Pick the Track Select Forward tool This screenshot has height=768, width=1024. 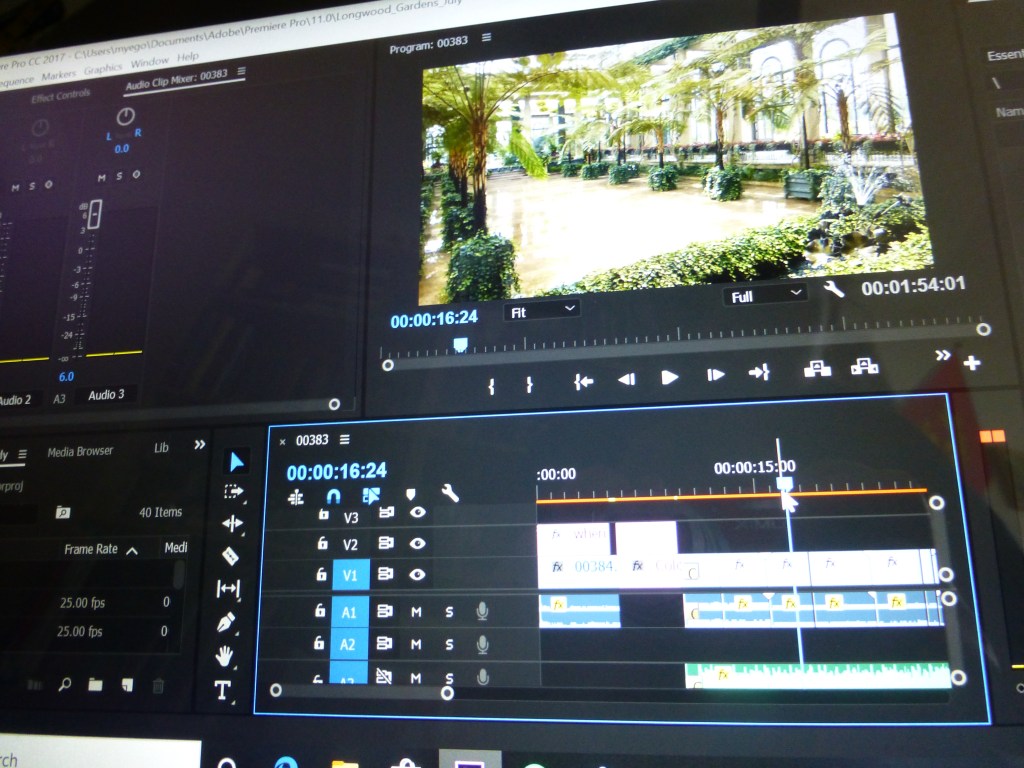(x=234, y=491)
